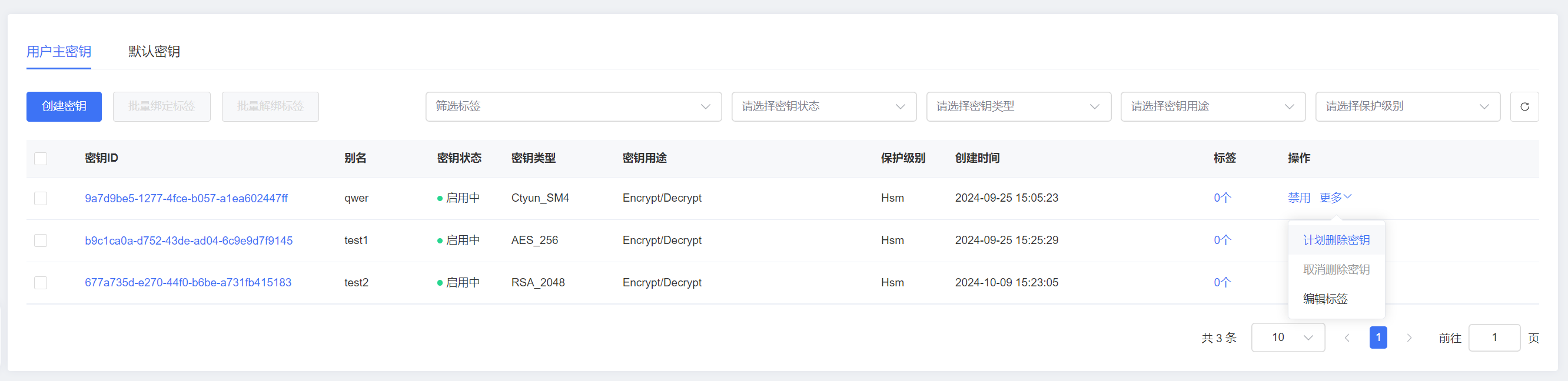Screen dimensions: 1568x381
Task: Click the 2024-10-09 15:23:05 timestamp
Action: [x=1006, y=283]
